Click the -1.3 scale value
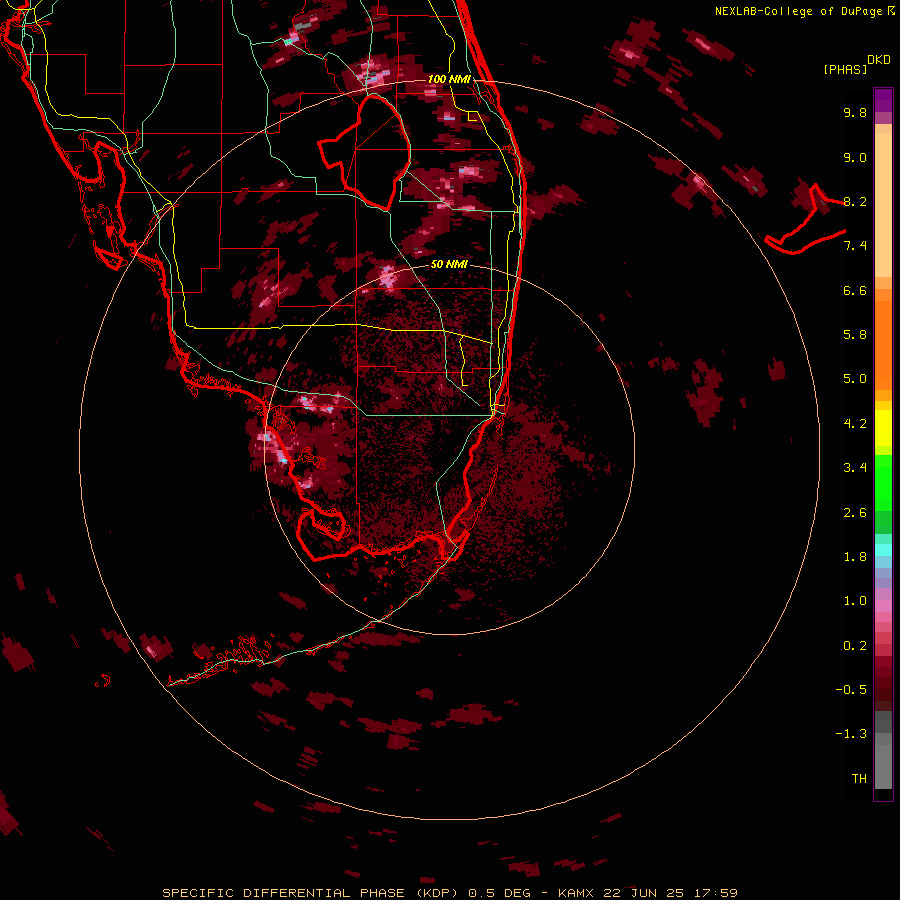Image resolution: width=900 pixels, height=900 pixels. [851, 734]
